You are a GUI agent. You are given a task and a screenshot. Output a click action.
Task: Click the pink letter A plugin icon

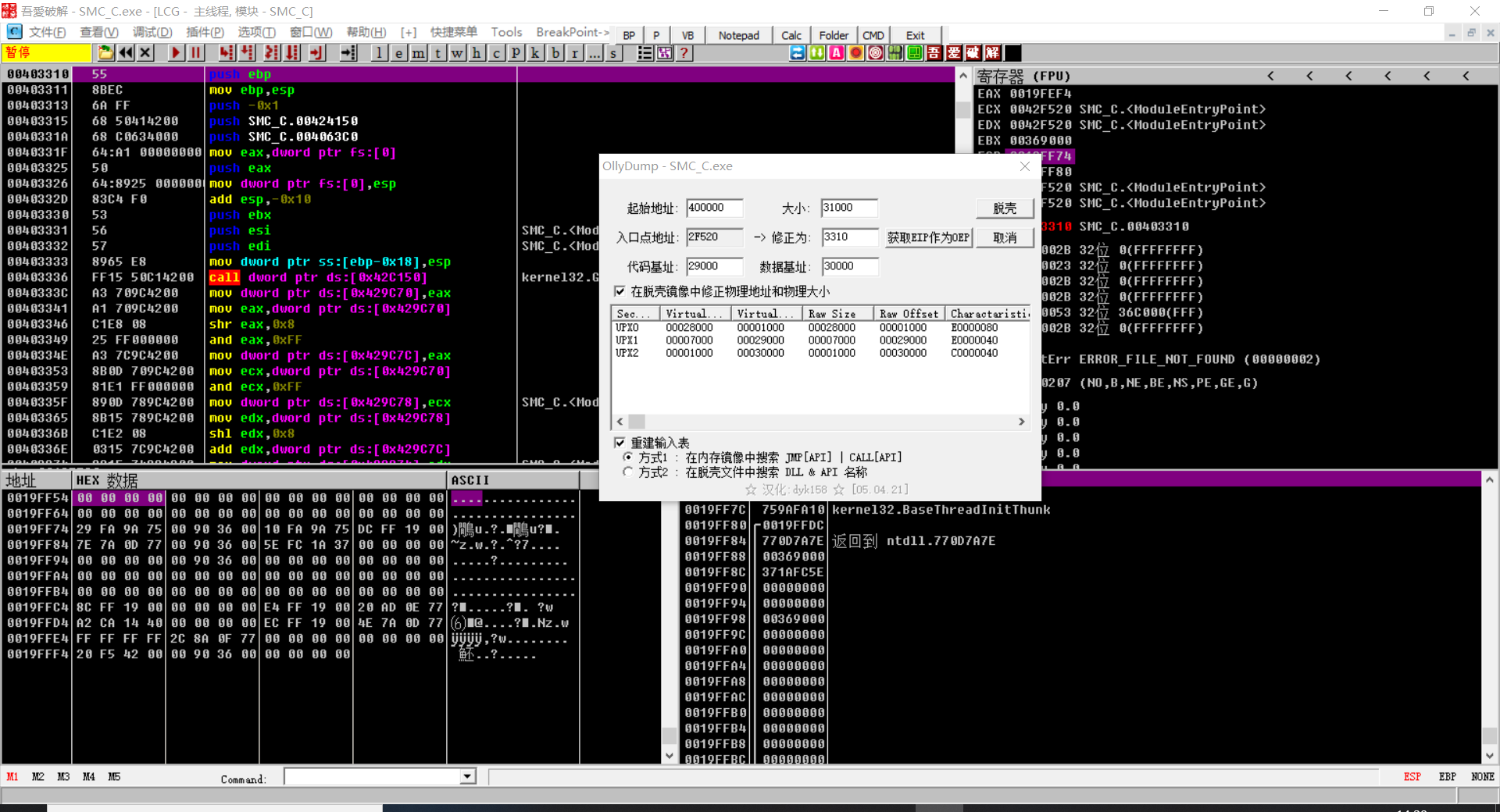[836, 53]
